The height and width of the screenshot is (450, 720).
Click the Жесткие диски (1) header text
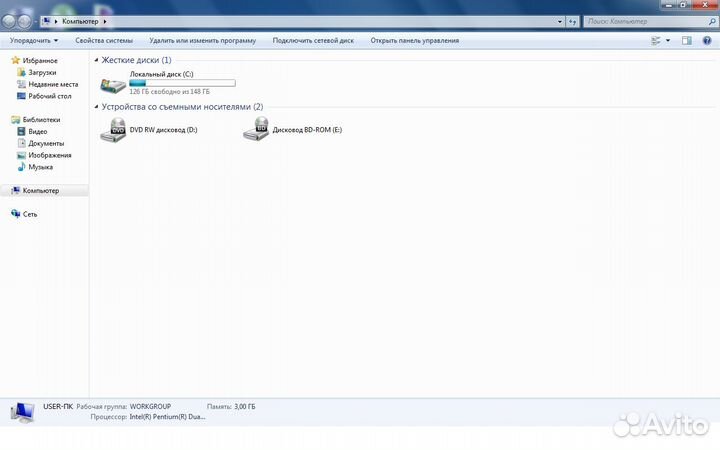pyautogui.click(x=136, y=60)
